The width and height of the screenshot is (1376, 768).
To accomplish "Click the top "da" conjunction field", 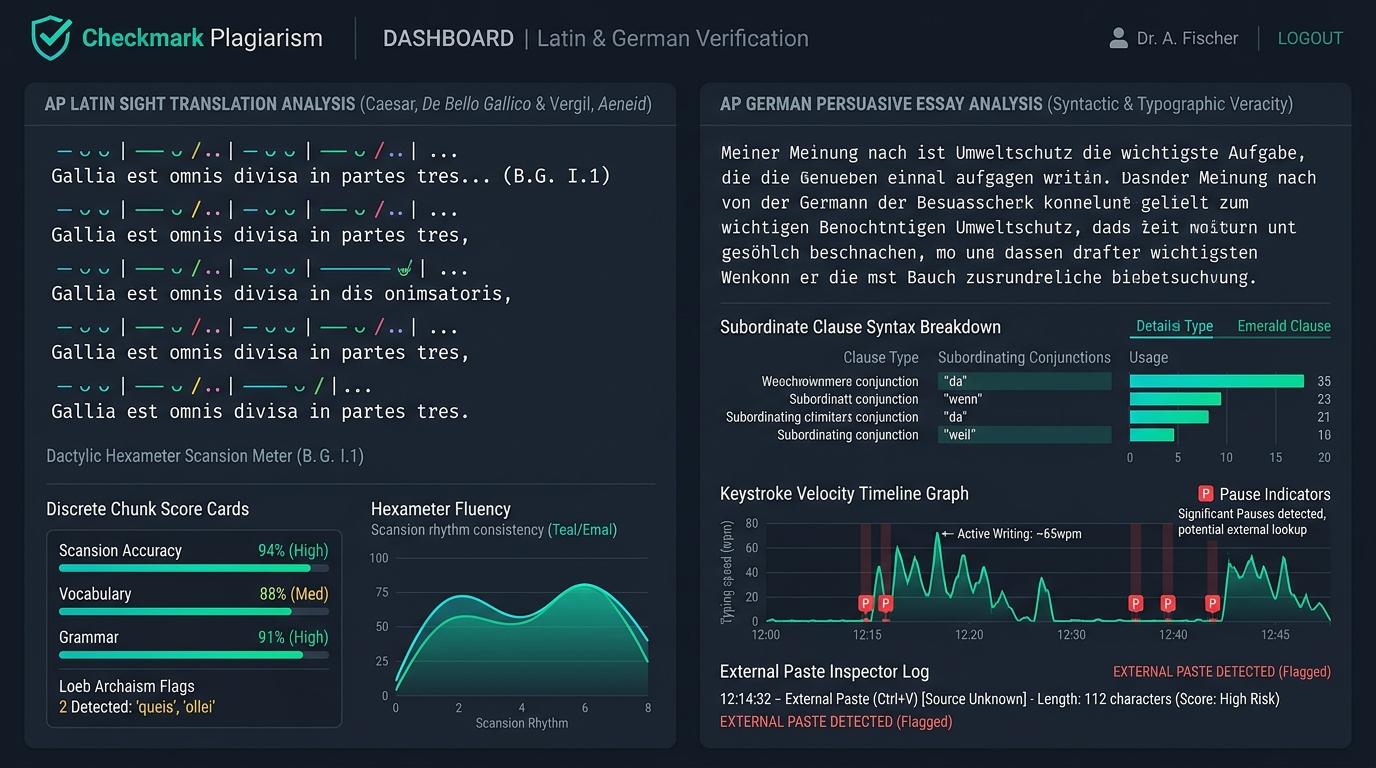I will pyautogui.click(x=1025, y=381).
